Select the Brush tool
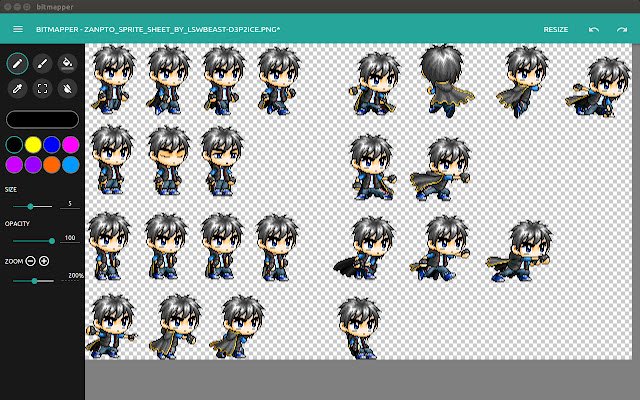Screen dimensions: 640x400 coord(42,63)
